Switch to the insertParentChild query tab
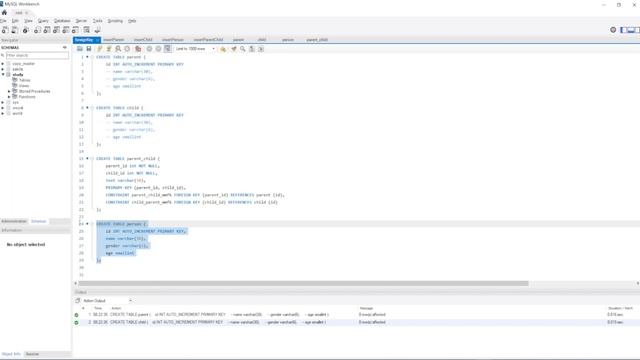The image size is (640, 360). pyautogui.click(x=208, y=40)
